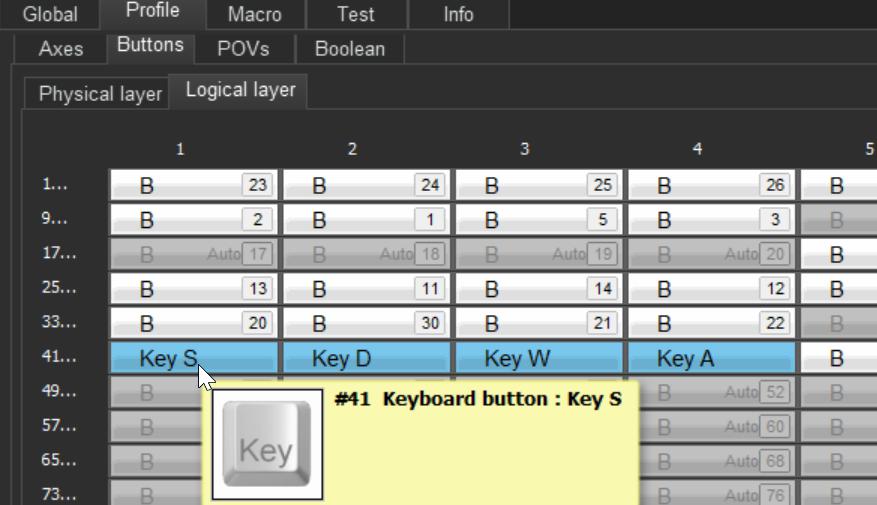Screen dimensions: 877x505
Task: Select the Auto 17 button cell
Action: click(194, 254)
